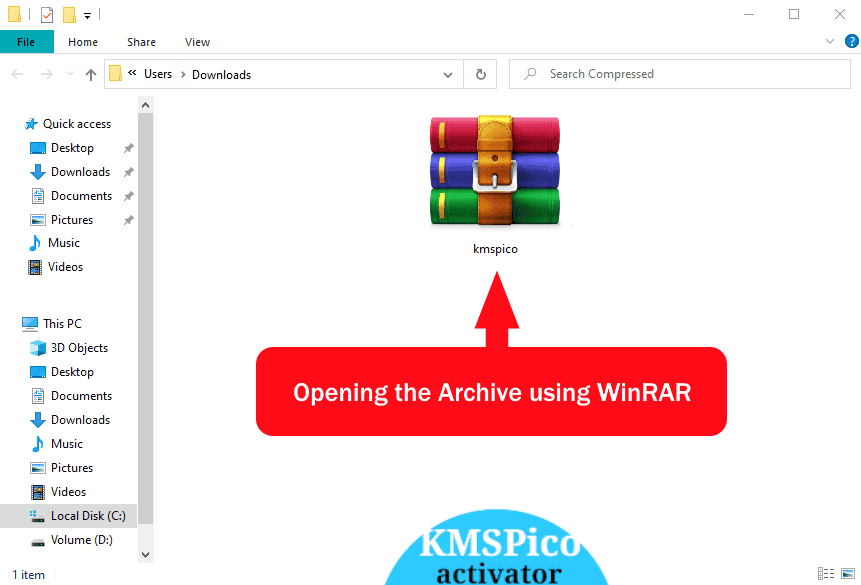
Task: Click the Desktop icon under Quick access
Action: (38, 148)
